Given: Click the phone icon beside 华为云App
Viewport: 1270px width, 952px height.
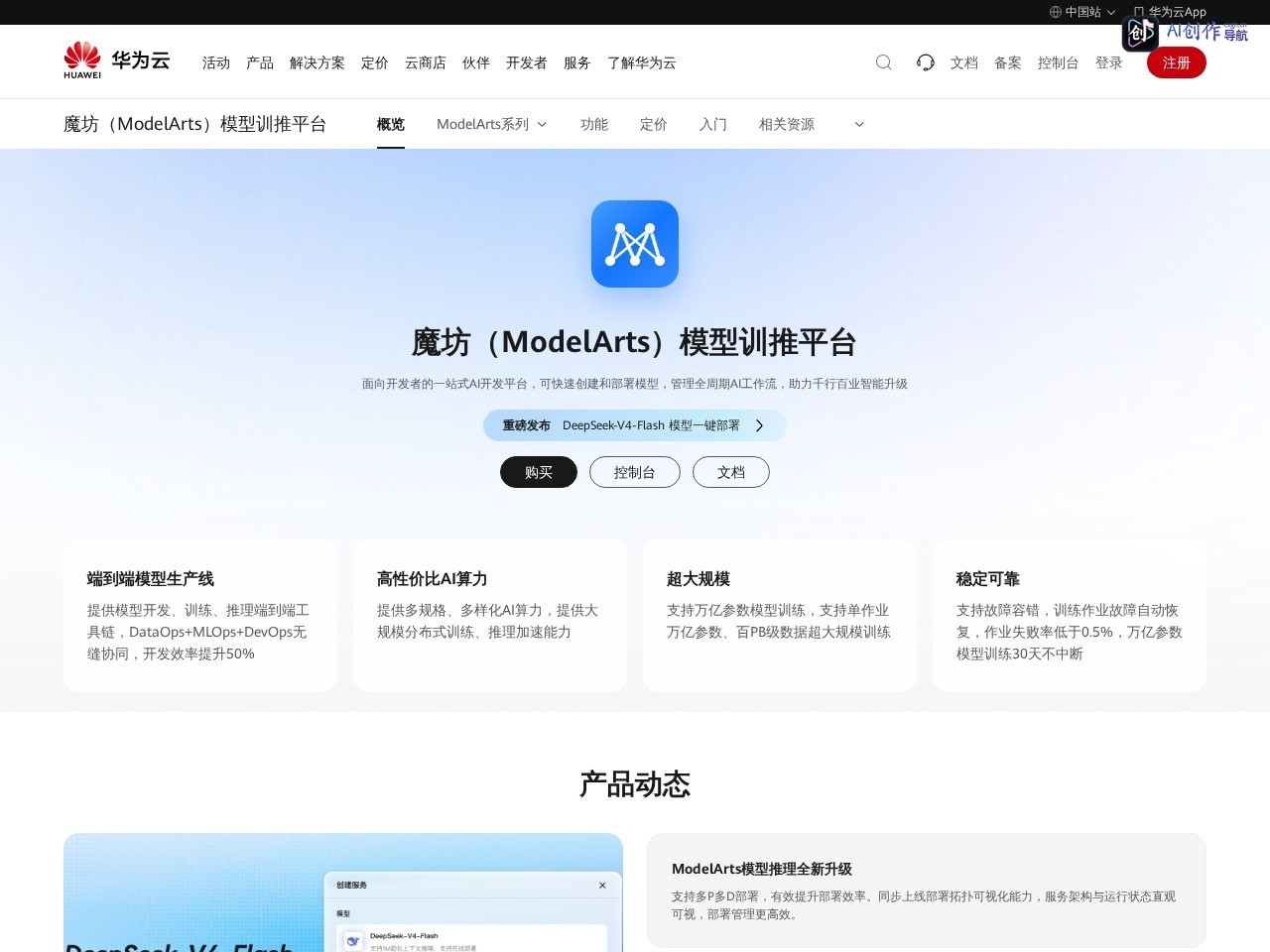Looking at the screenshot, I should [1139, 12].
